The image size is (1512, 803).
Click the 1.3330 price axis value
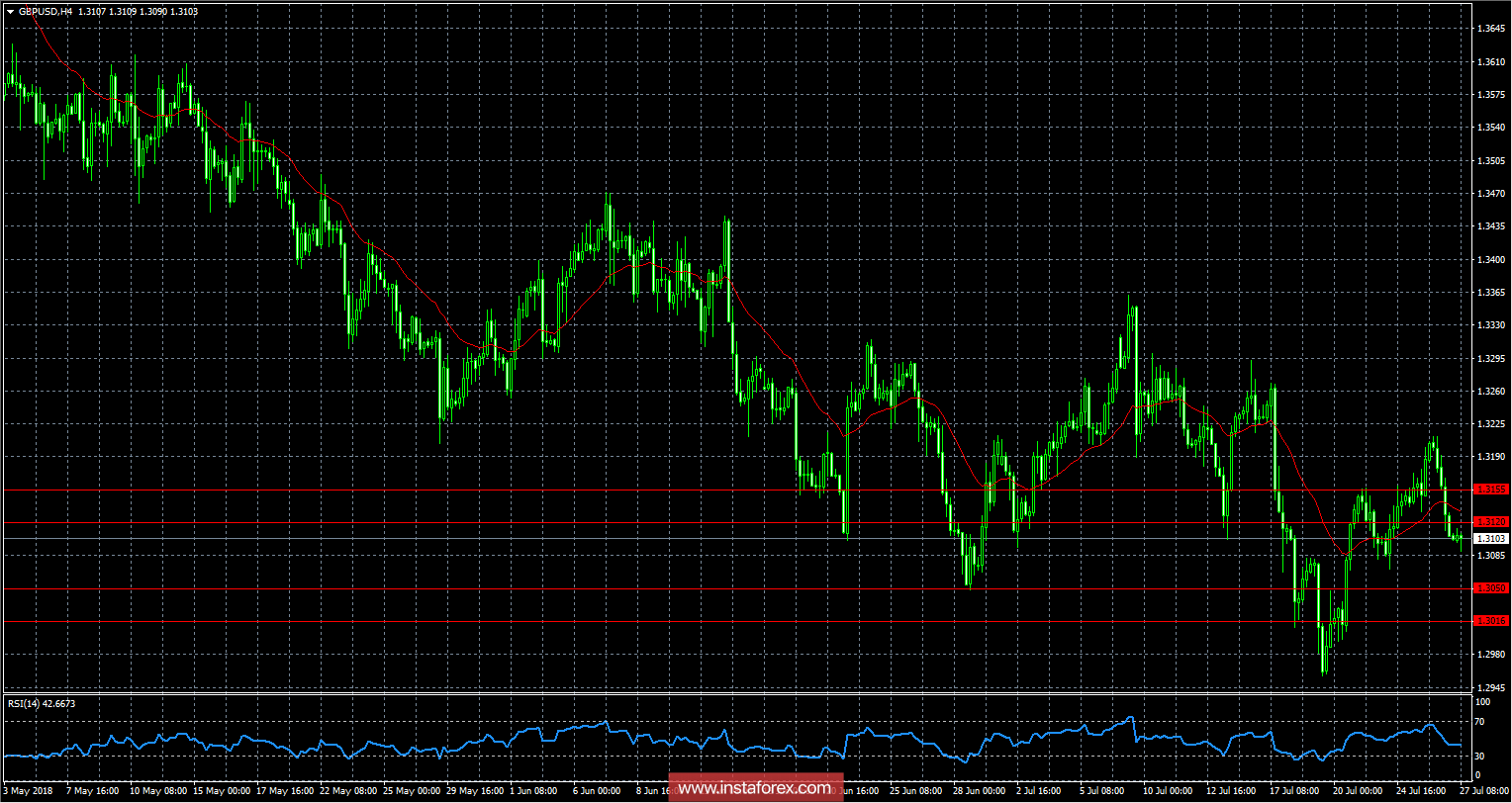(1490, 325)
